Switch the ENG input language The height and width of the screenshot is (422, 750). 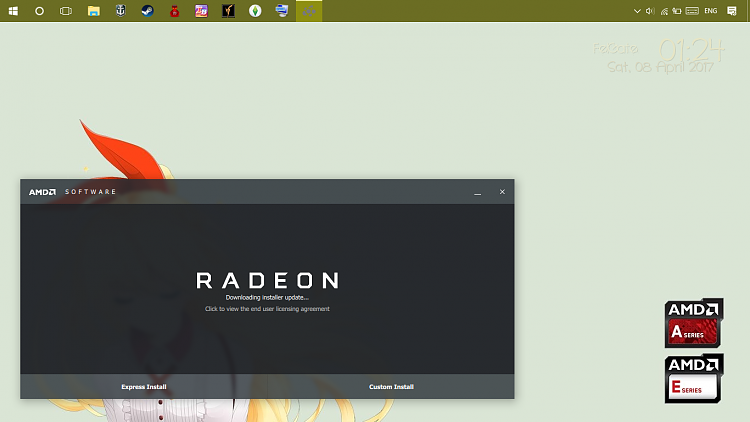point(711,11)
